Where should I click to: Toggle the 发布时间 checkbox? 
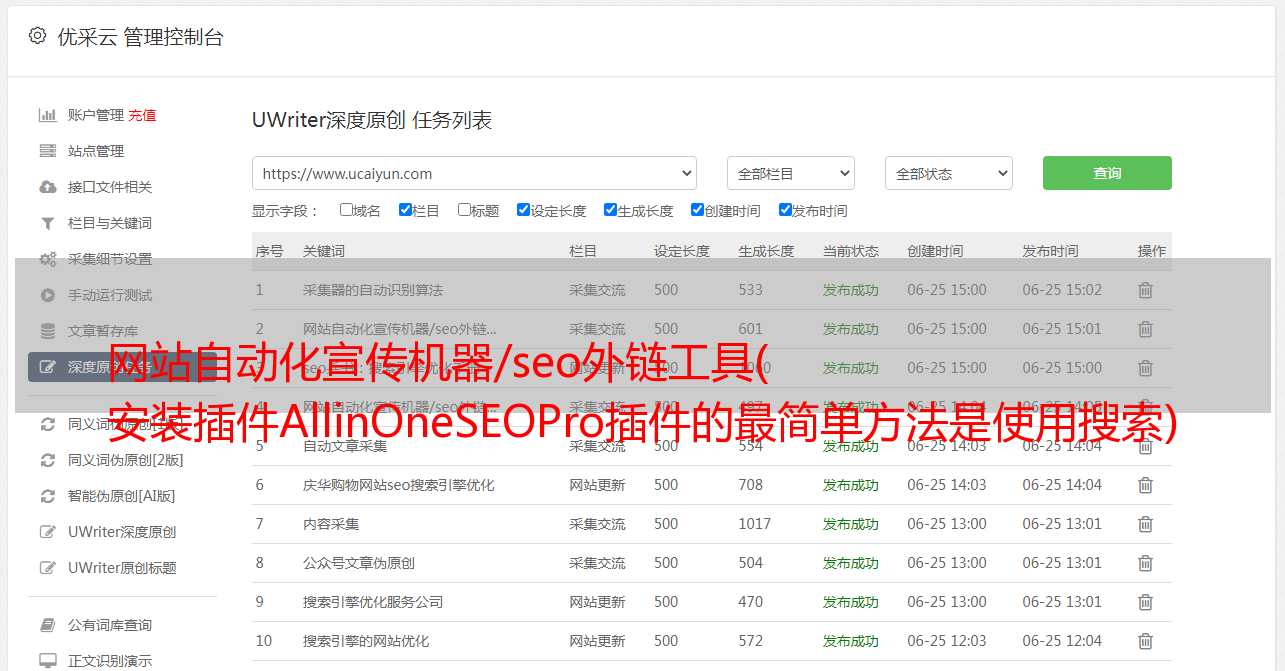tap(785, 210)
